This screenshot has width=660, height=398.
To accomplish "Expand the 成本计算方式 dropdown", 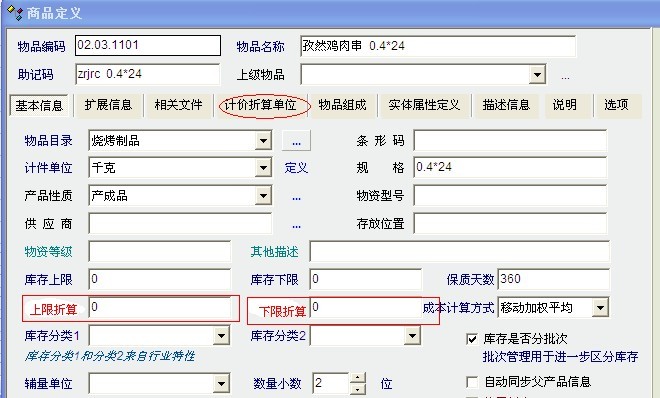I will tap(600, 308).
